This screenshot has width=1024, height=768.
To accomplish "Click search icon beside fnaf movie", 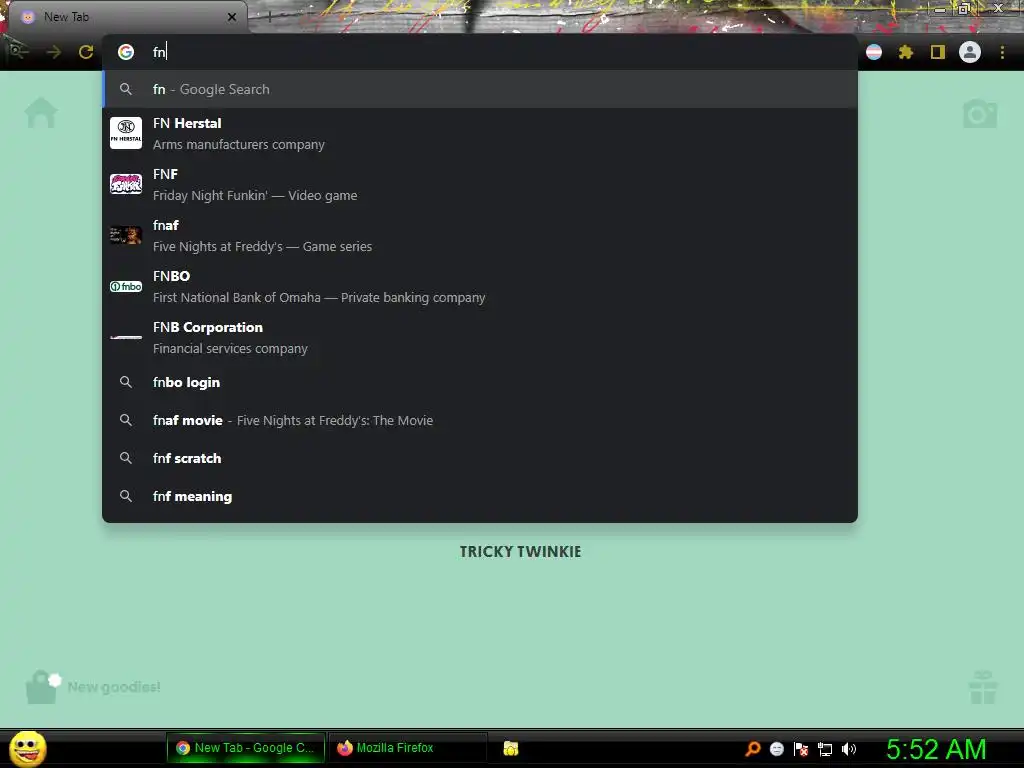I will (126, 420).
